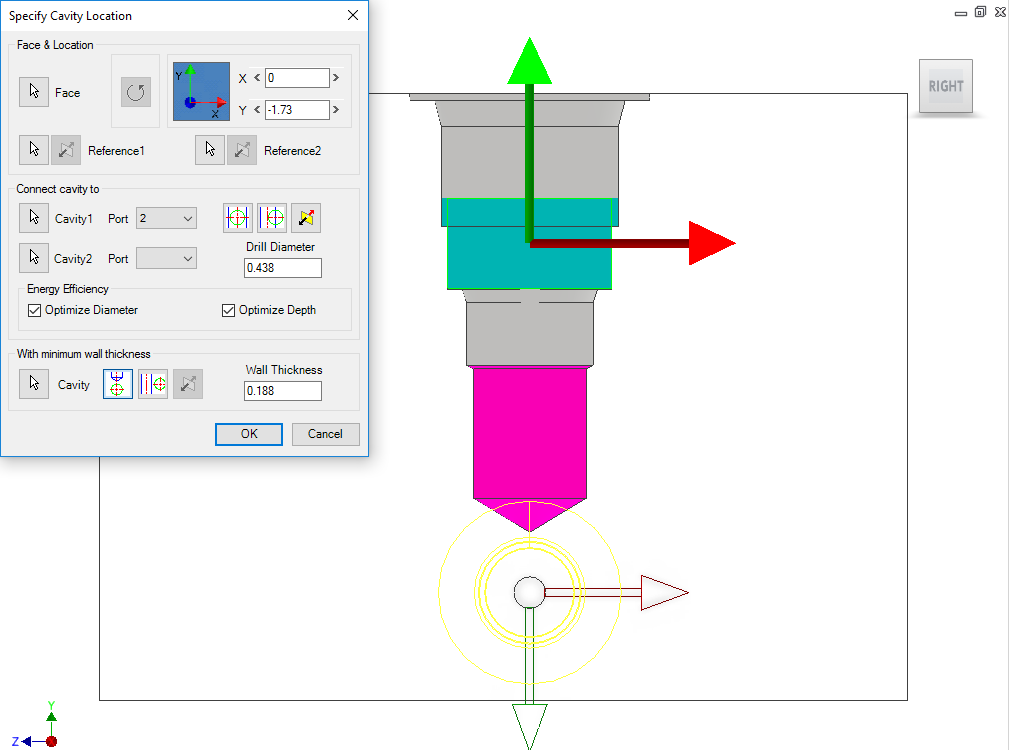Edit the Drill Diameter value field
The height and width of the screenshot is (750, 1009).
(x=282, y=267)
